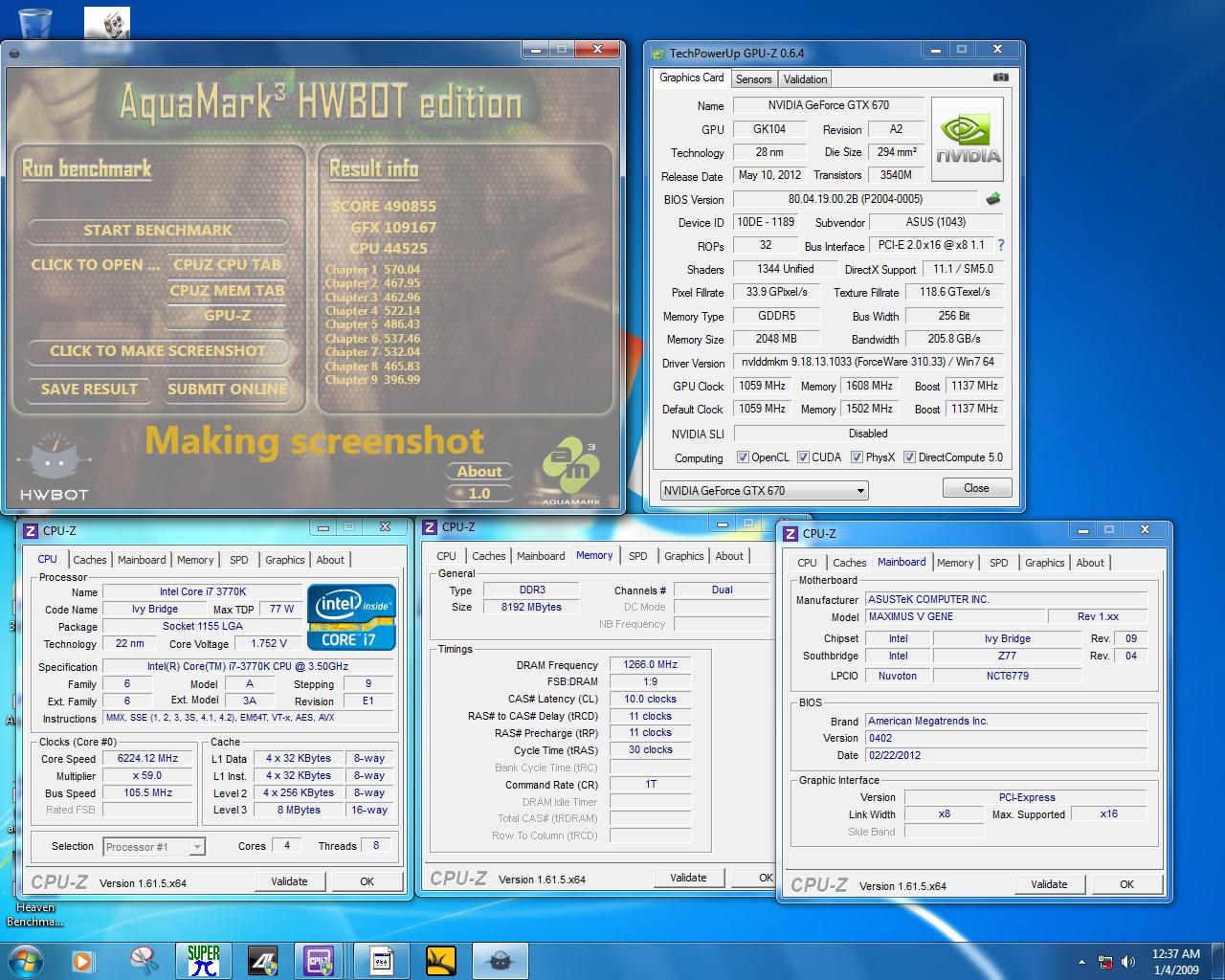Open the NVIDIA GeForce GTX 670 GPU dropdown
The height and width of the screenshot is (980, 1225).
click(764, 490)
